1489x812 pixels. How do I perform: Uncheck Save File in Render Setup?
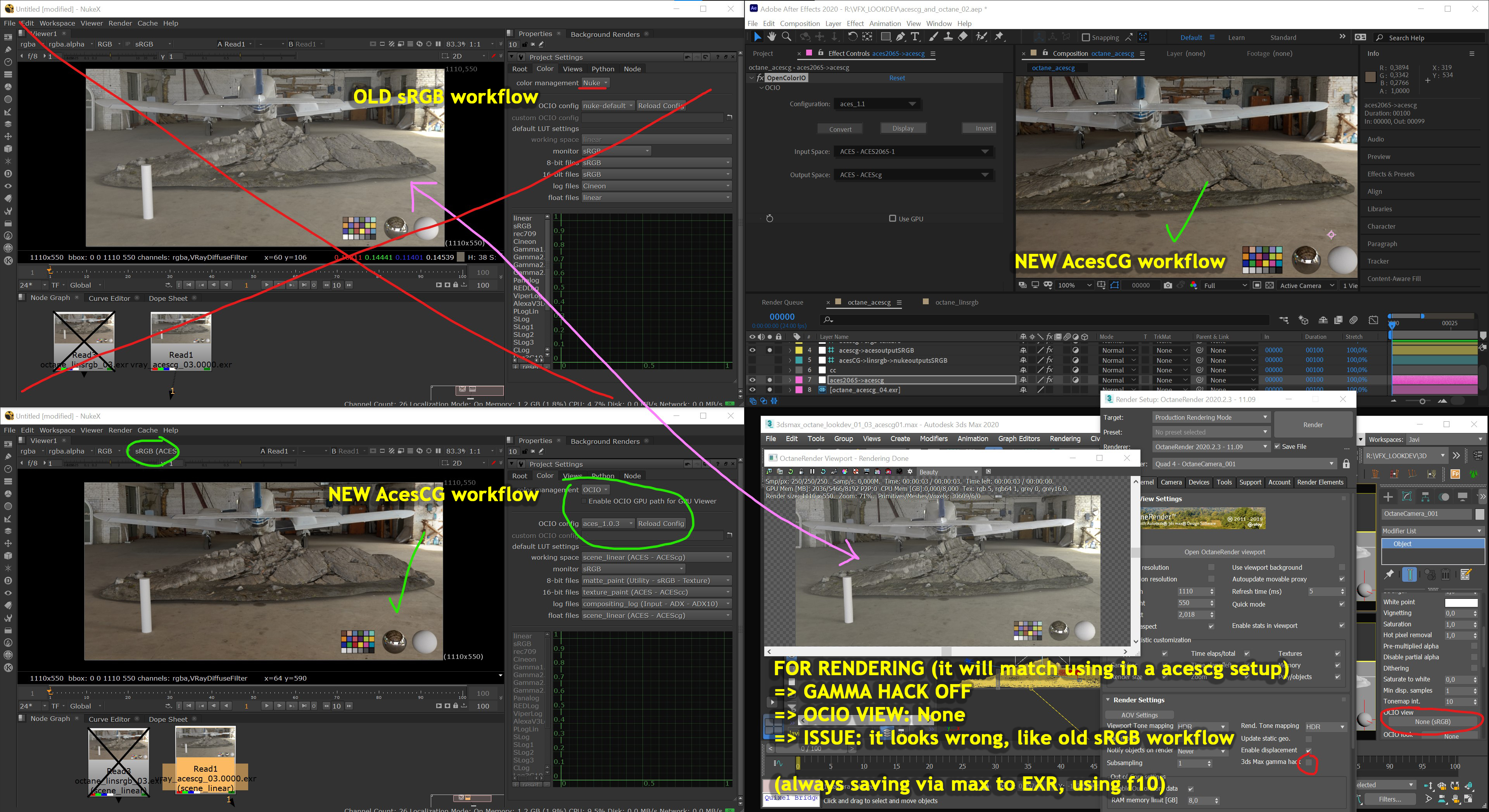point(1277,447)
